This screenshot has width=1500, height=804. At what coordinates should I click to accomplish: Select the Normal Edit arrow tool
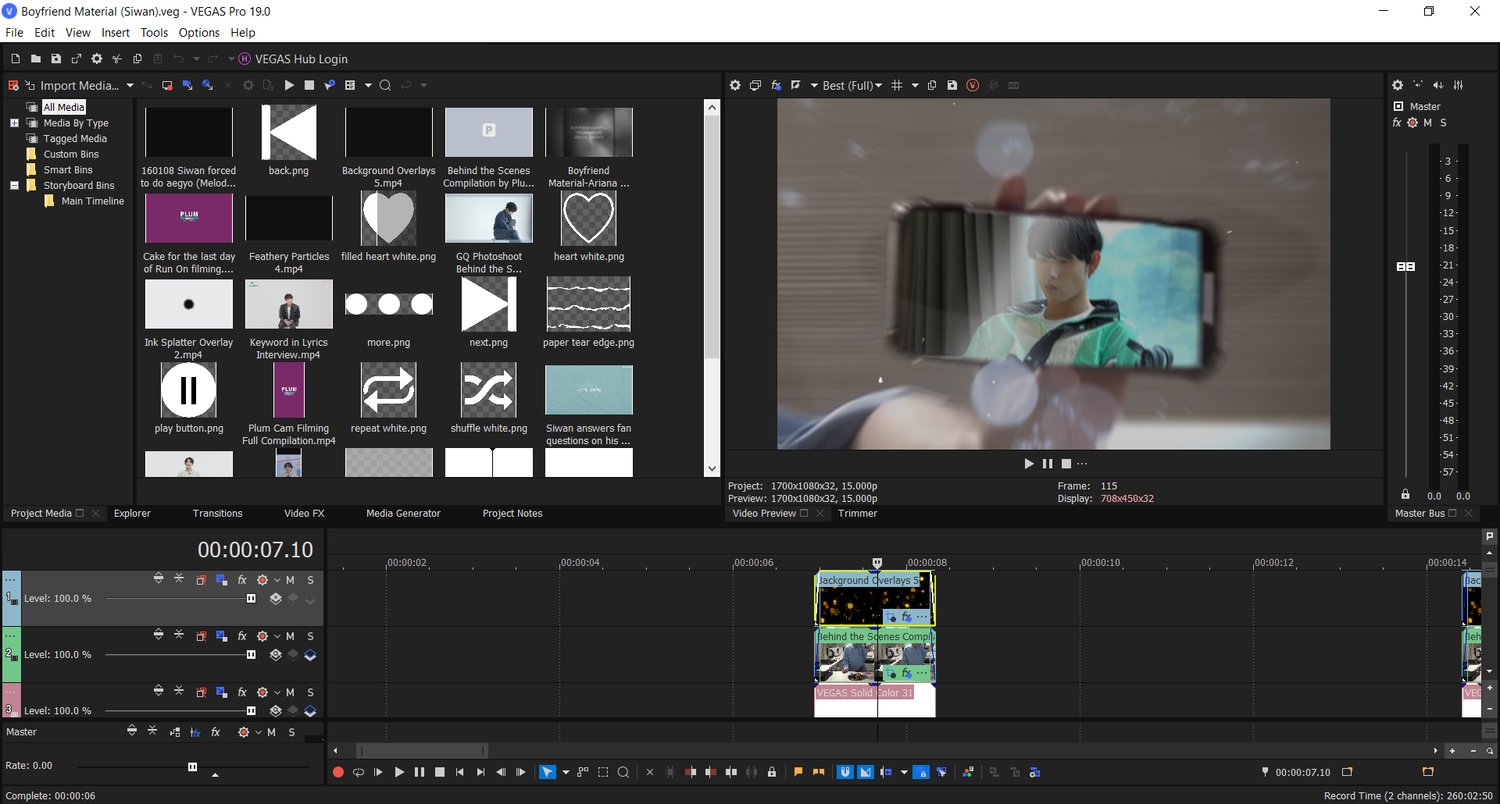[x=547, y=772]
